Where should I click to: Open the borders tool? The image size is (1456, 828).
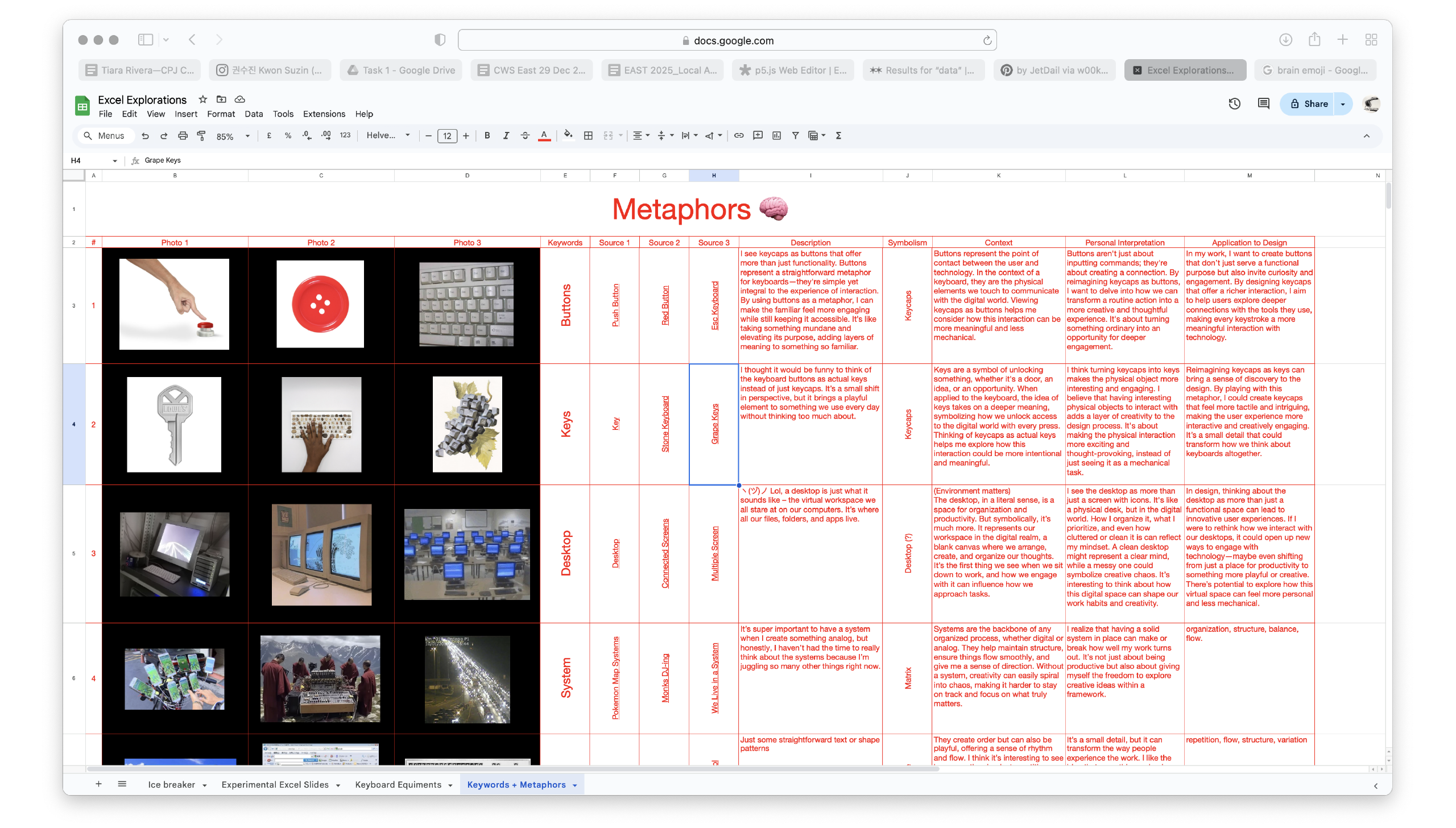[589, 136]
